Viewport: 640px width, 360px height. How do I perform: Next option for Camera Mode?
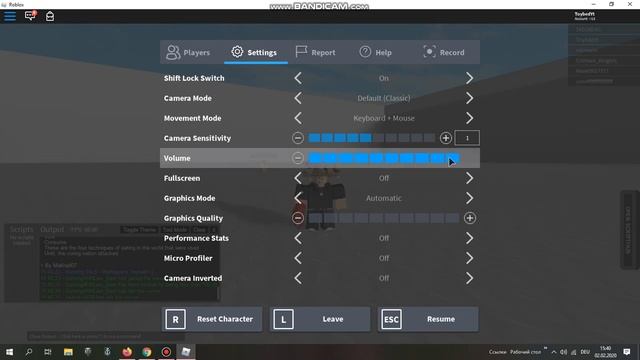(469, 98)
